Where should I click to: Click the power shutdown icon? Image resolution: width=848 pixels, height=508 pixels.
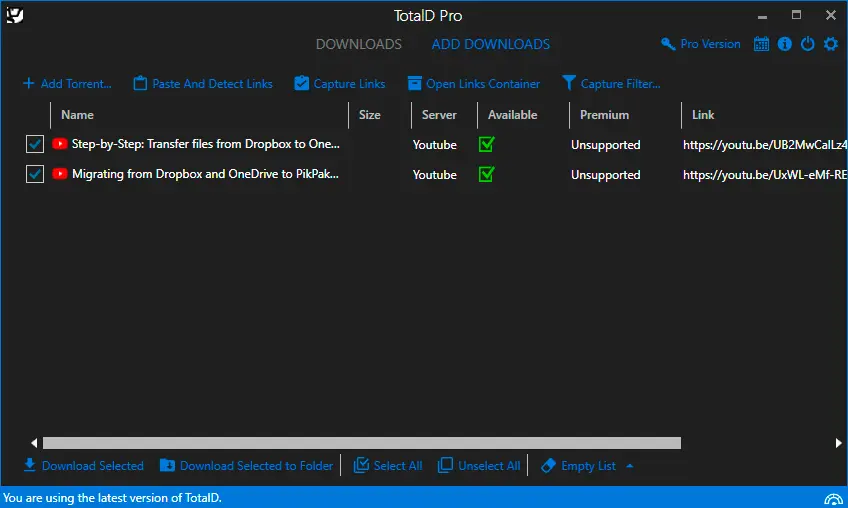coord(807,44)
